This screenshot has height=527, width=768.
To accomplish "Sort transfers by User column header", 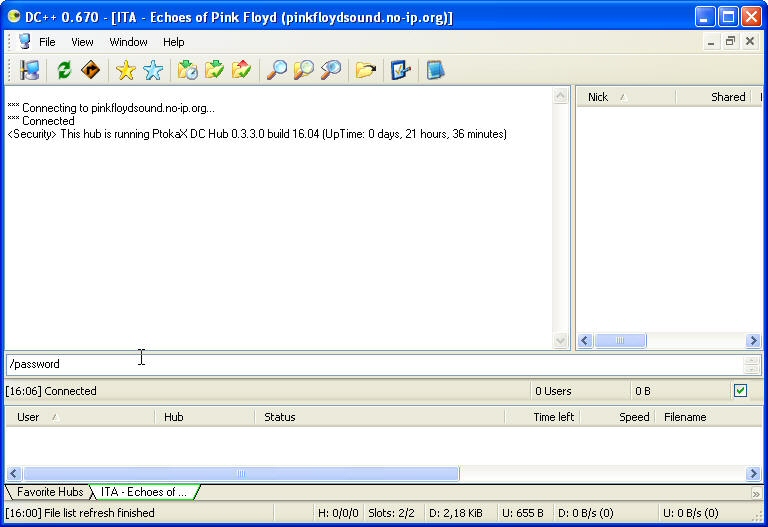I will (x=29, y=417).
